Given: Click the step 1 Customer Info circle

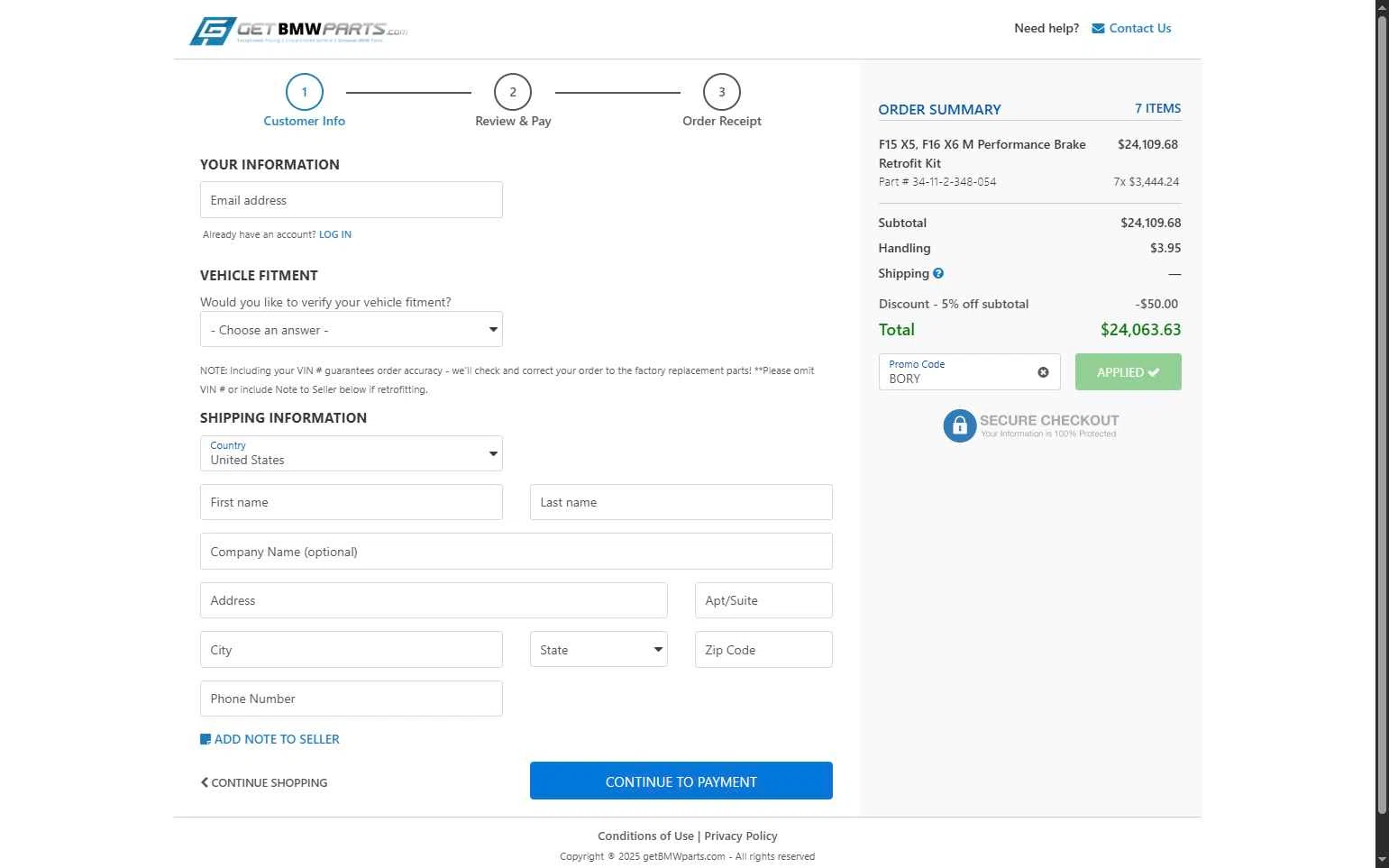Looking at the screenshot, I should 304,92.
